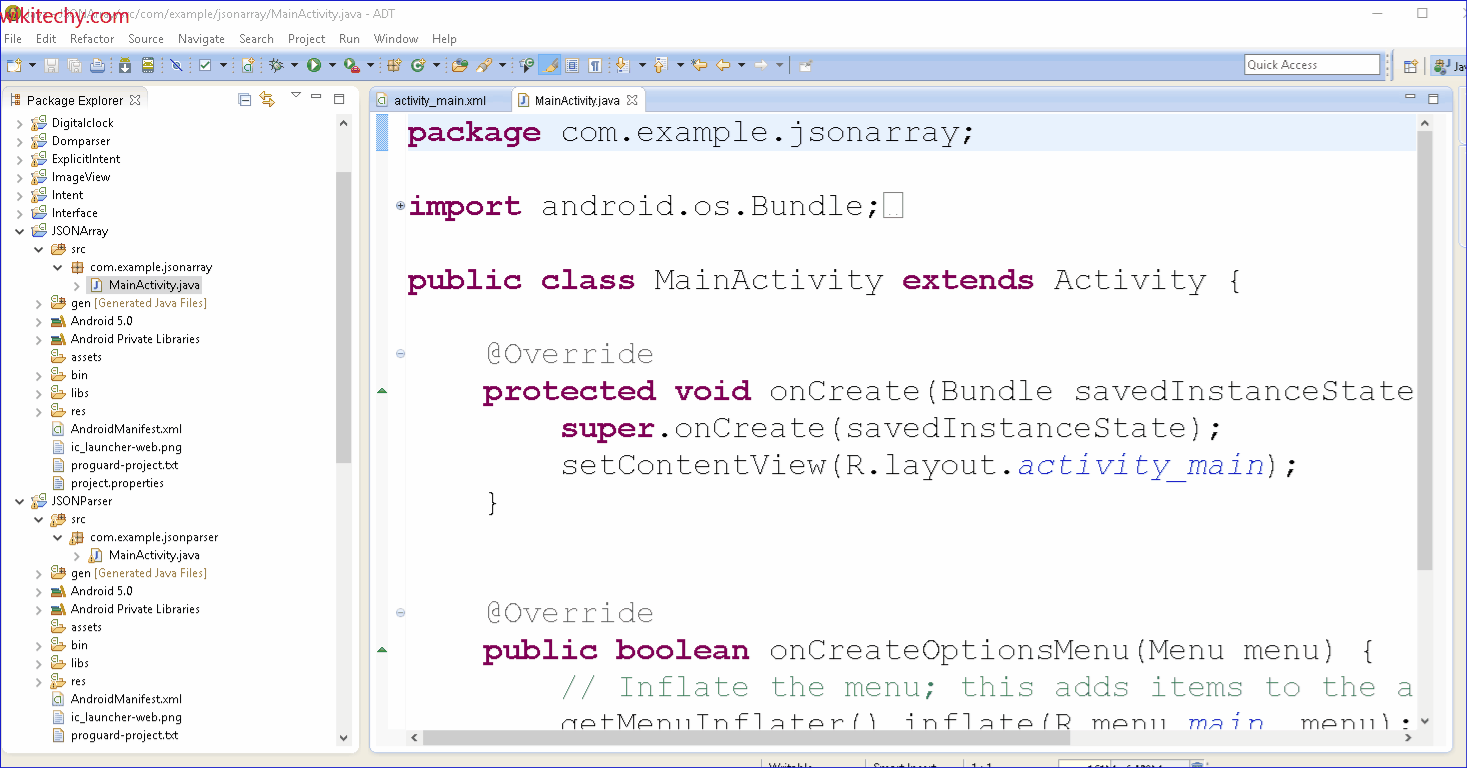Viewport: 1467px width, 768px height.
Task: Open the Debug button dropdown arrow
Action: [294, 65]
